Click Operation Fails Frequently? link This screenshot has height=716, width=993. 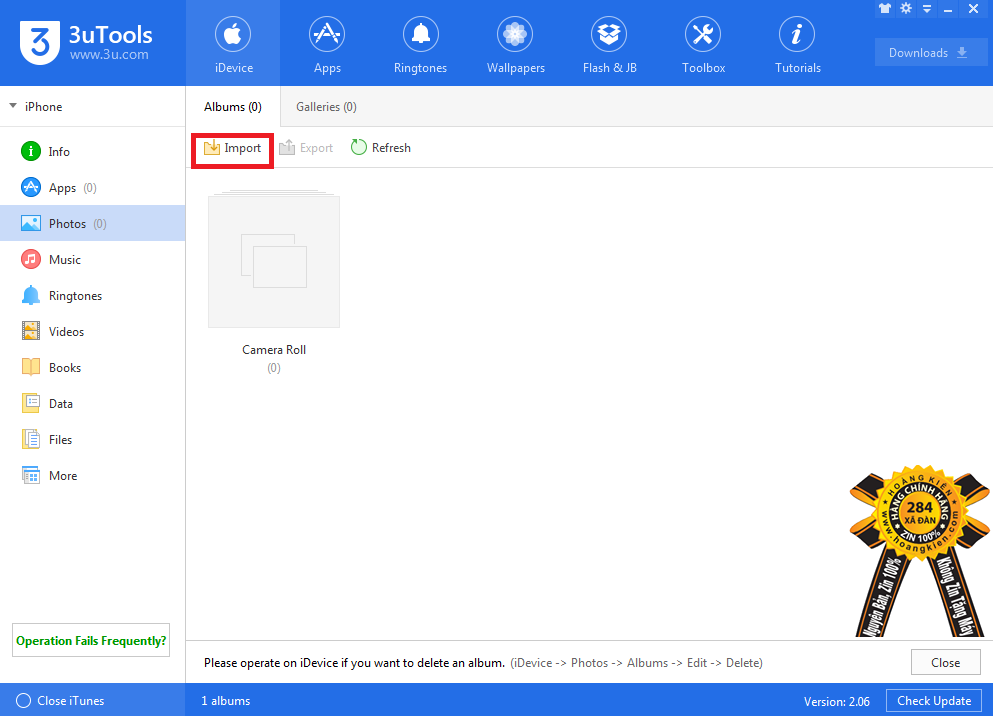click(x=91, y=641)
